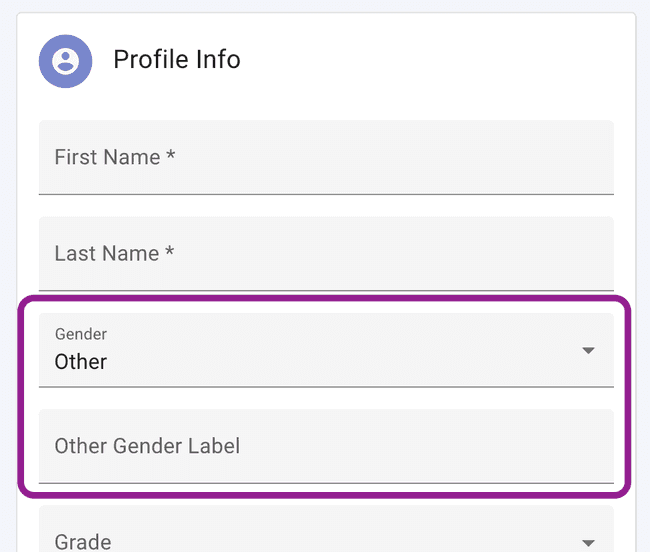The width and height of the screenshot is (650, 552).
Task: Click the 'Other Gender Label' placeholder text
Action: click(x=147, y=446)
